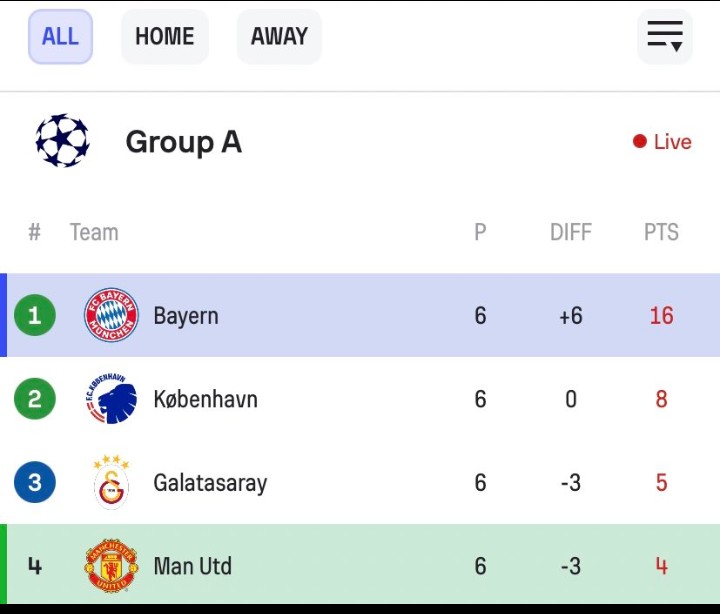Viewport: 720px width, 614px height.
Task: Select the Galatasaray team name
Action: pyautogui.click(x=210, y=484)
